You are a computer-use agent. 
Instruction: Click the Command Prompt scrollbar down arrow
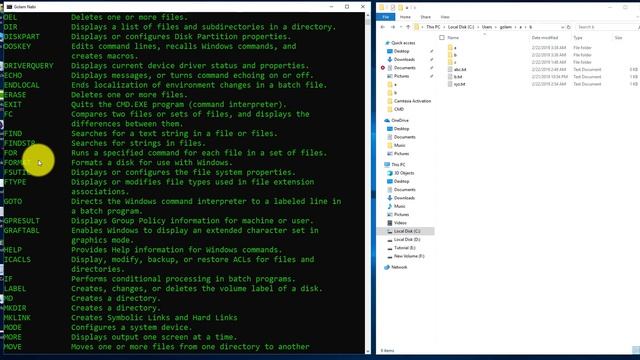(x=368, y=351)
